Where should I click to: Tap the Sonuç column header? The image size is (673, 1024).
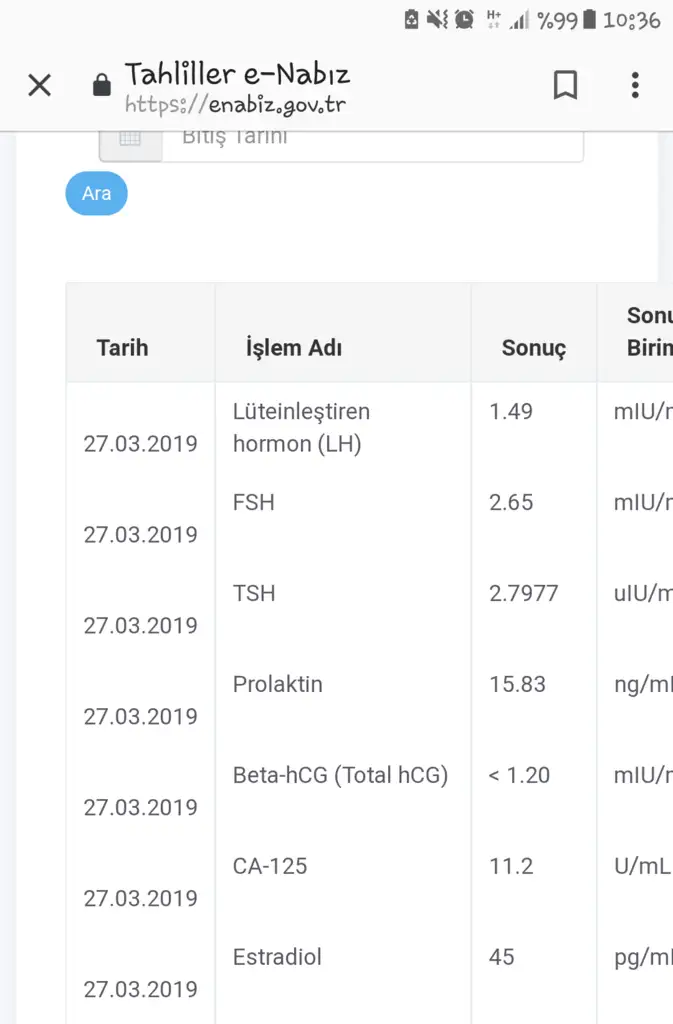coord(533,348)
